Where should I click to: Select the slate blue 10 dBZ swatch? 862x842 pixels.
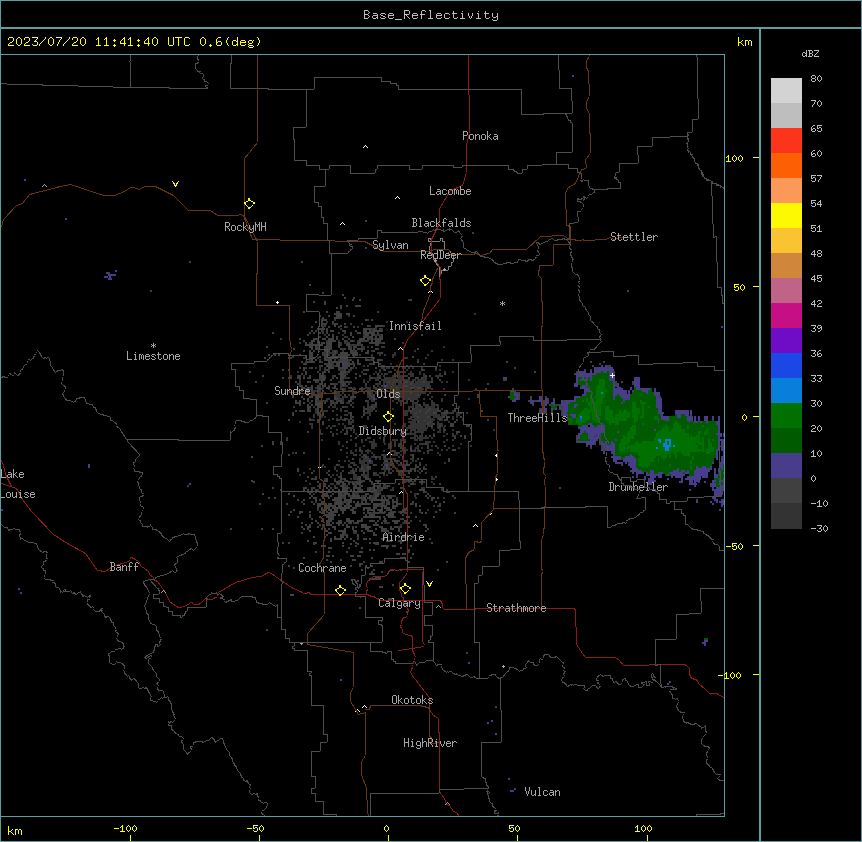[x=786, y=466]
